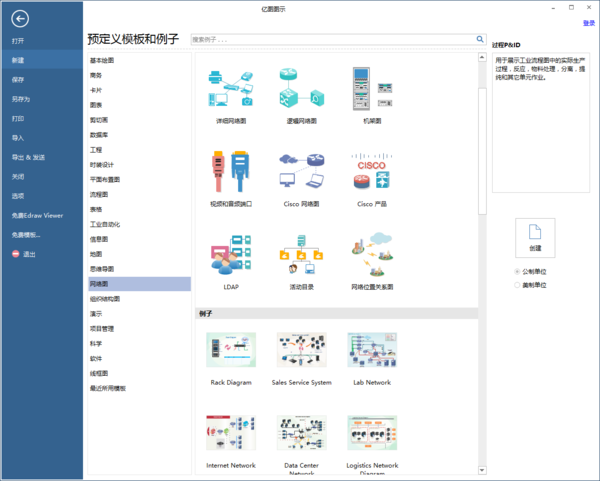Open the Rack Diagram example thumbnail
The height and width of the screenshot is (481, 600).
[231, 350]
